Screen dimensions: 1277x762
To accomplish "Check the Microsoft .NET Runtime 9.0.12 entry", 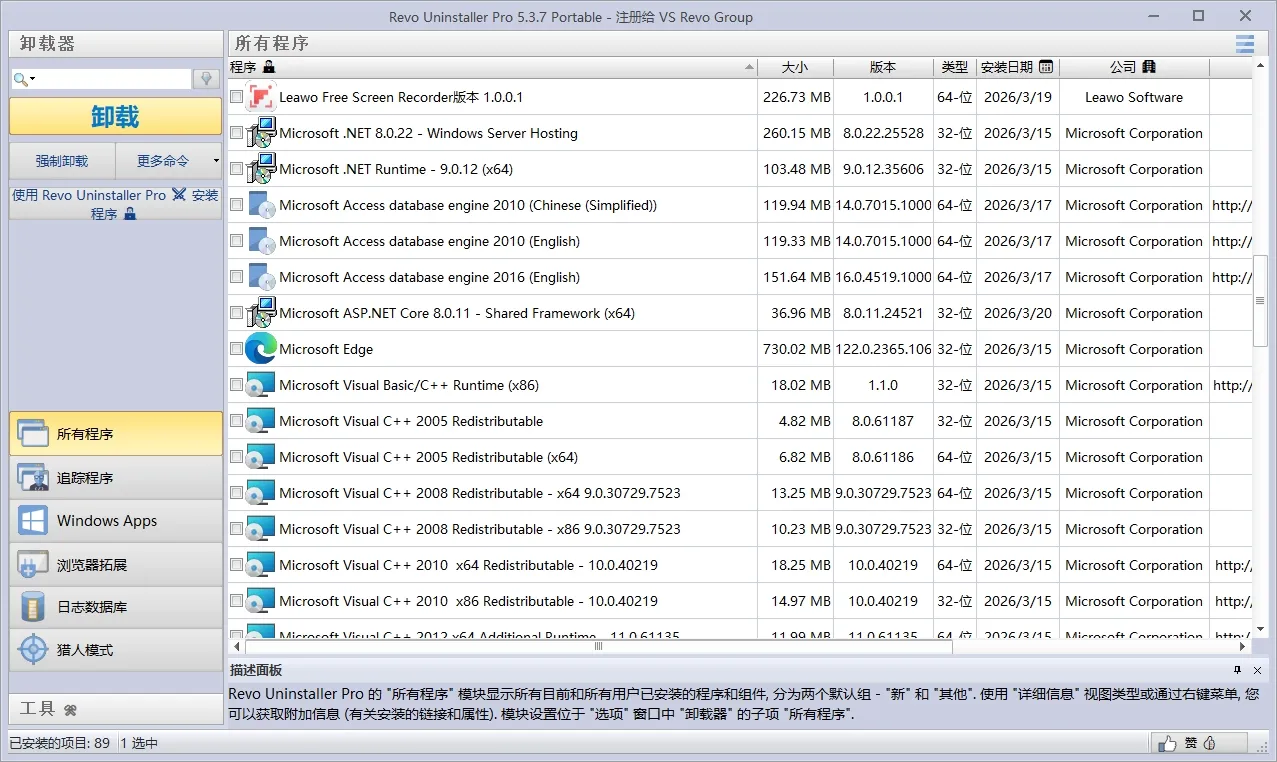I will tap(236, 169).
